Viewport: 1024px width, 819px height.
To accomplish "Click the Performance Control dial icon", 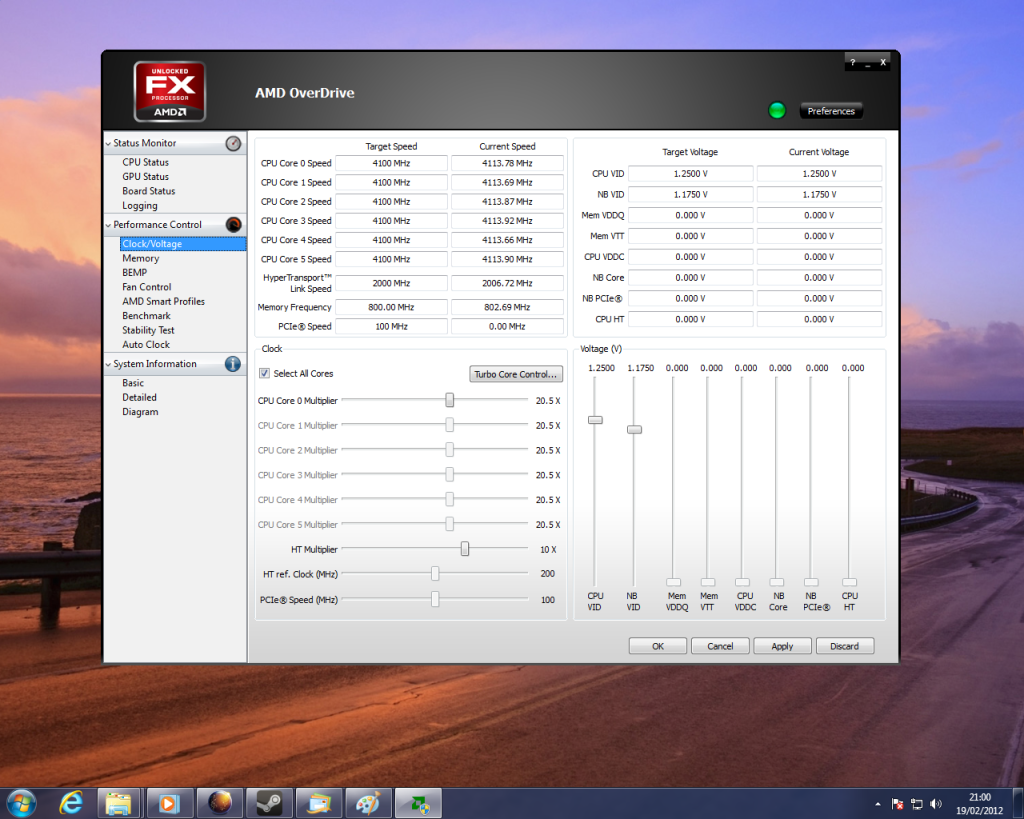I will (x=233, y=225).
